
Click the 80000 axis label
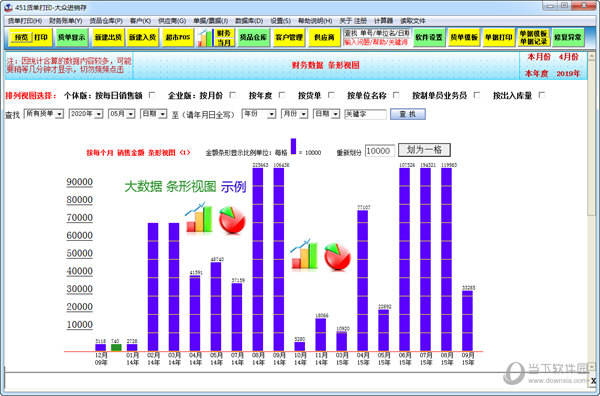[80, 200]
